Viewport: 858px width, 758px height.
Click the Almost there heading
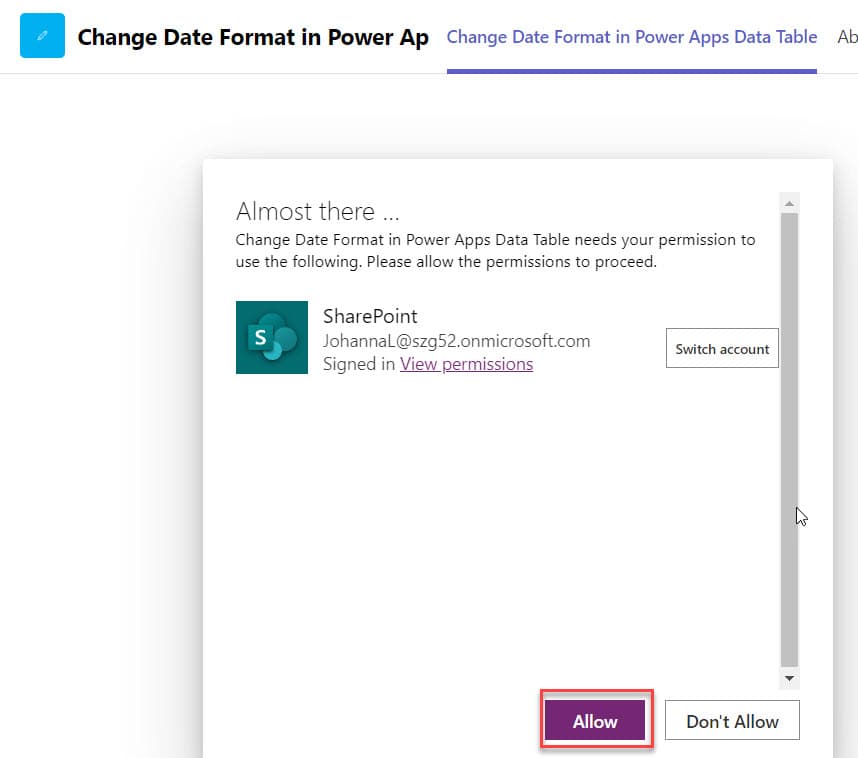click(317, 211)
